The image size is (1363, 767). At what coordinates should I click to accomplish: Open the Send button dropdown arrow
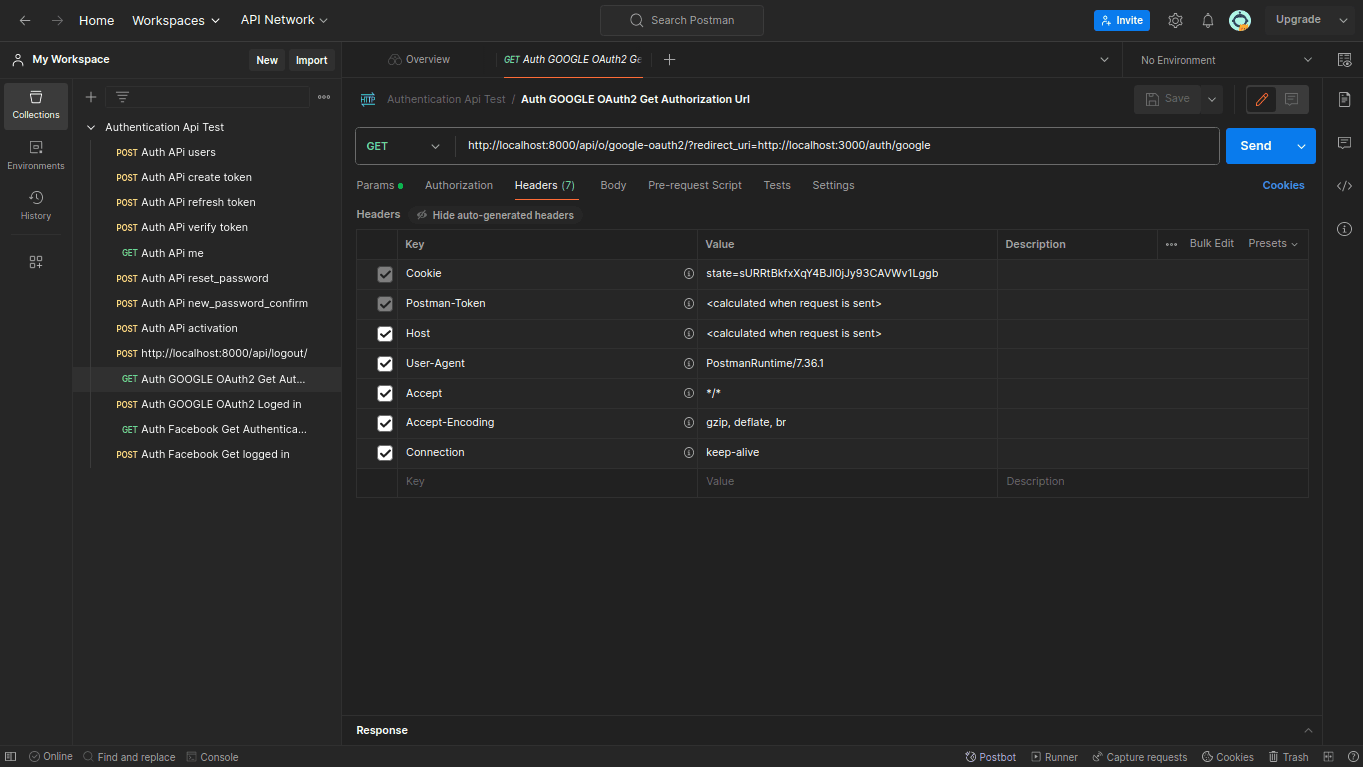click(x=1301, y=146)
